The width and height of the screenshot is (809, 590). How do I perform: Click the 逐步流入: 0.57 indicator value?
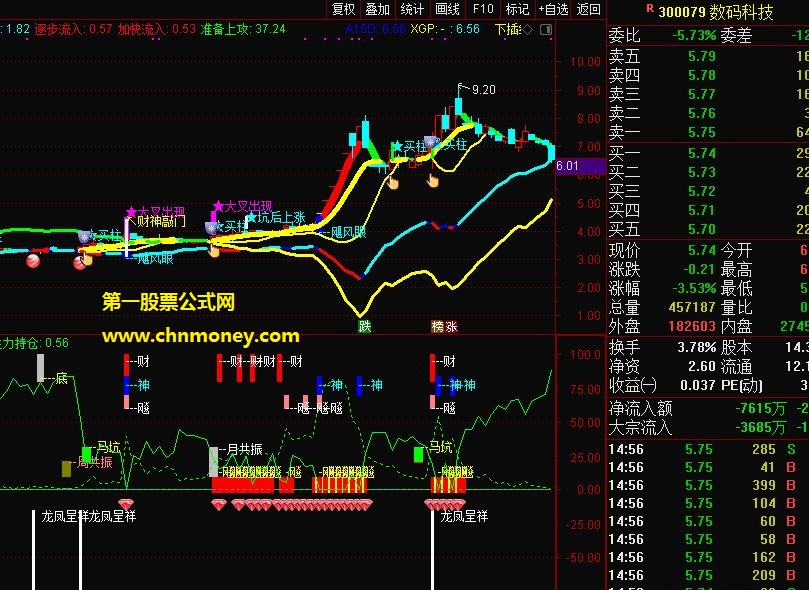[x=73, y=29]
